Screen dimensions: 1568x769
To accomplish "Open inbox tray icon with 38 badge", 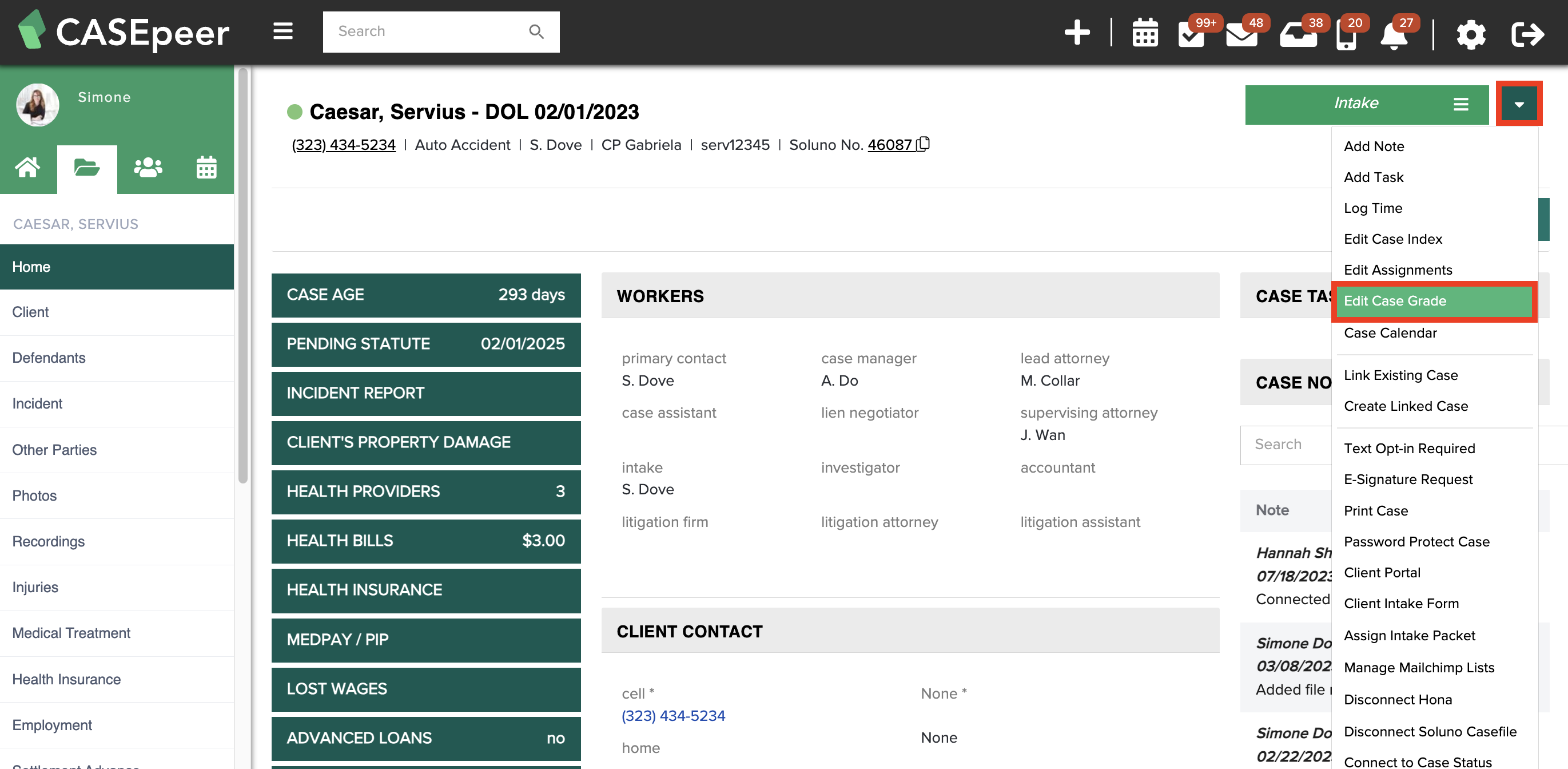I will [x=1298, y=35].
